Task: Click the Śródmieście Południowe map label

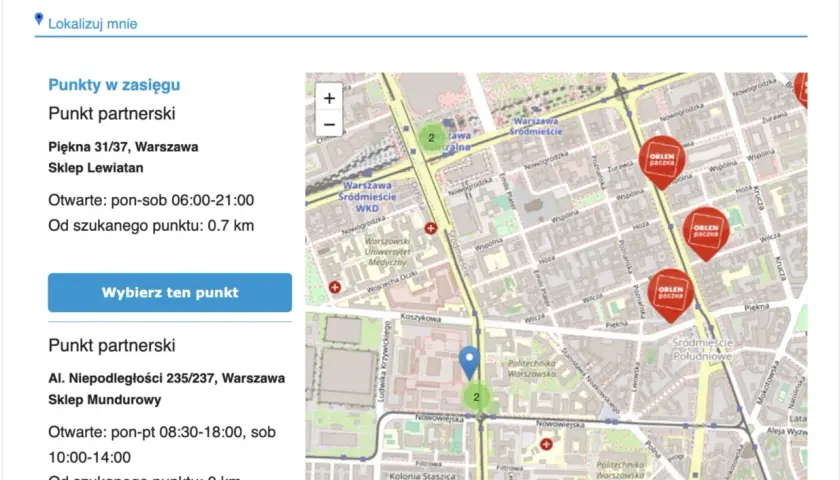Action: point(702,349)
